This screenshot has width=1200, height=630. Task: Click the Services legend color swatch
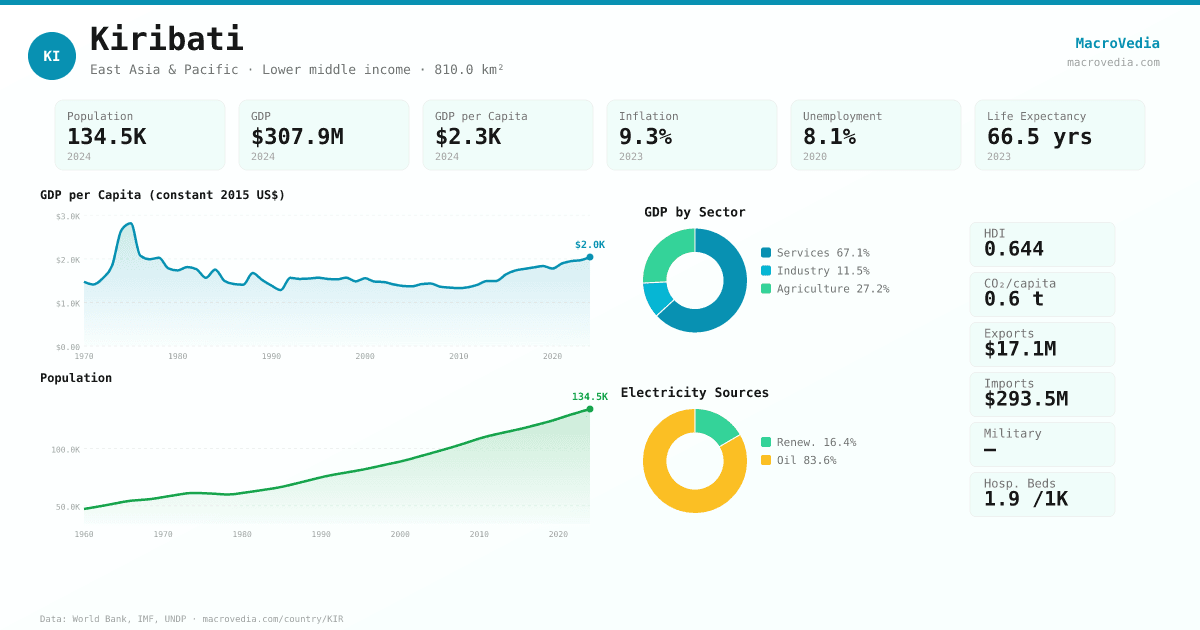pos(766,253)
